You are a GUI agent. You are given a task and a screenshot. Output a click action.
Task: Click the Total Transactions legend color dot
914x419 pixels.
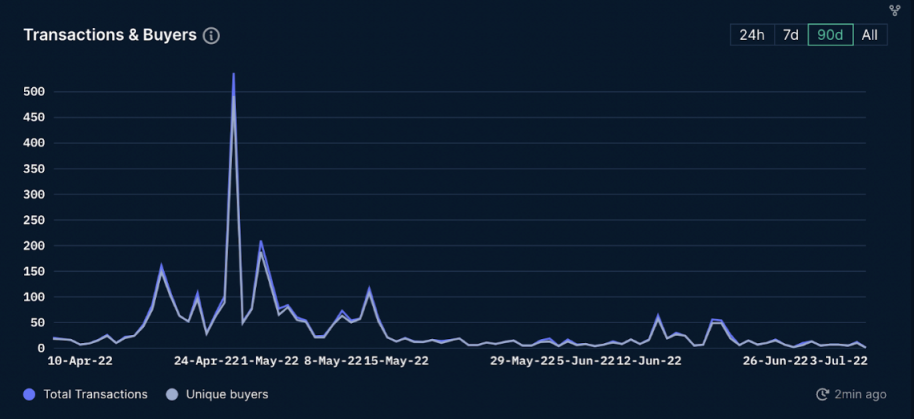[29, 395]
